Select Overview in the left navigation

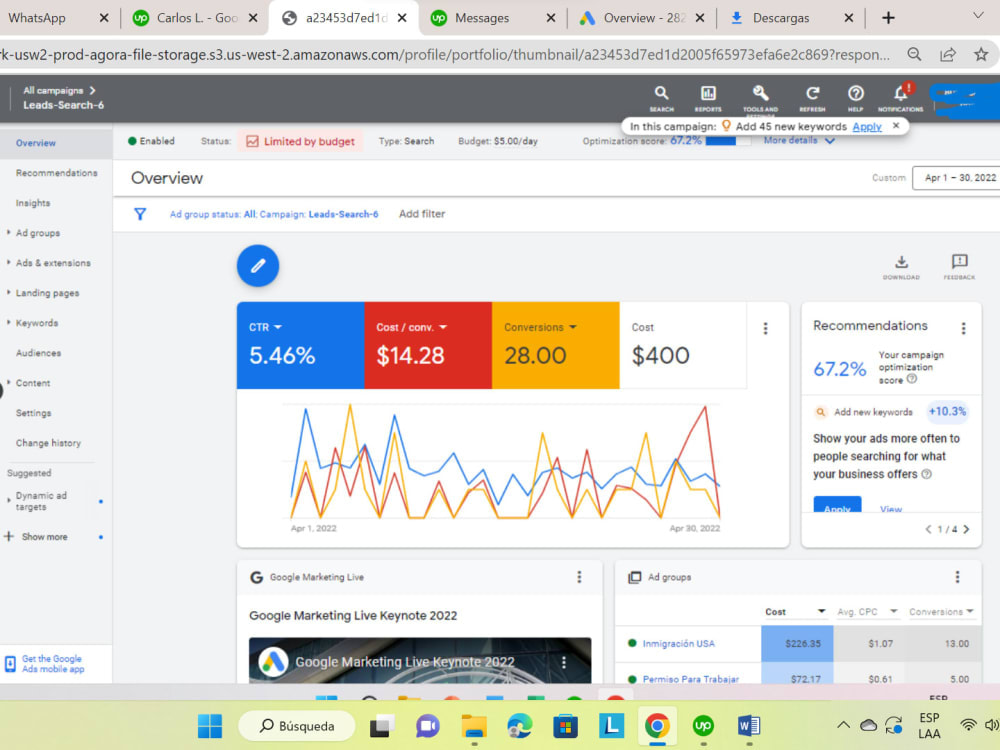[36, 143]
